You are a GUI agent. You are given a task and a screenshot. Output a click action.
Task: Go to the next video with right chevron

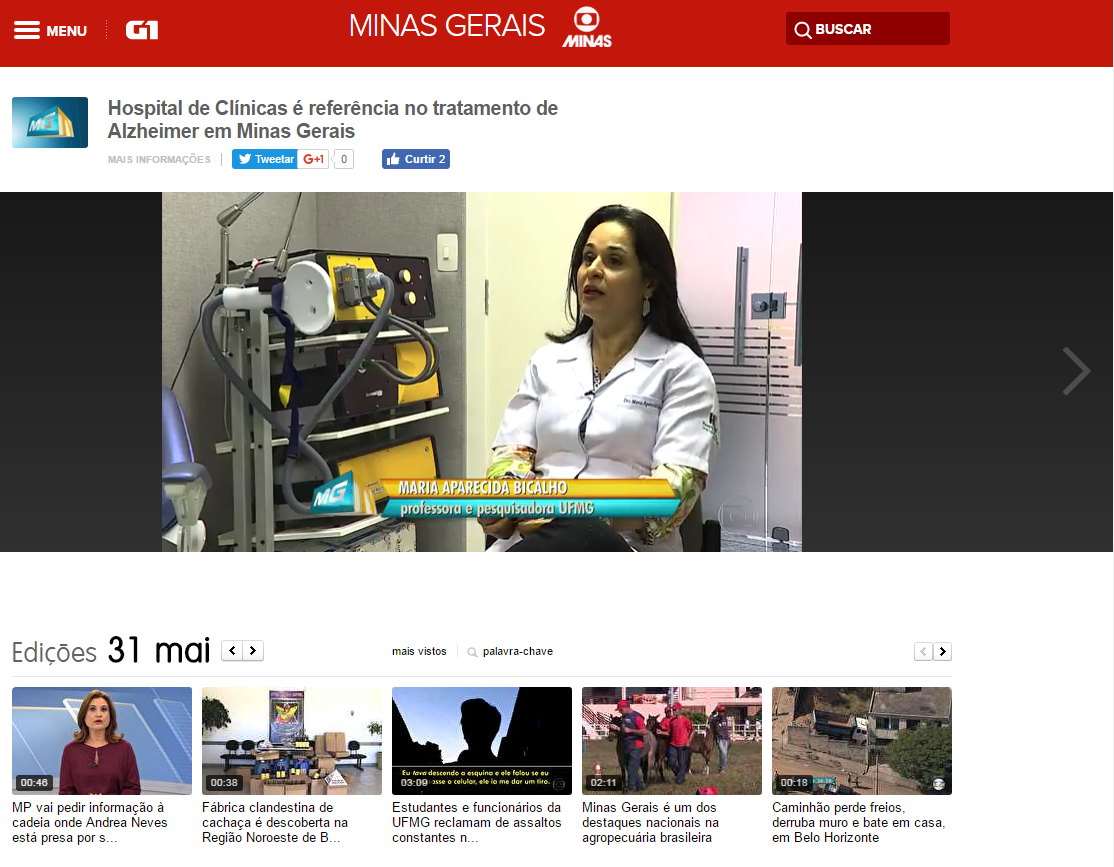tap(1076, 370)
